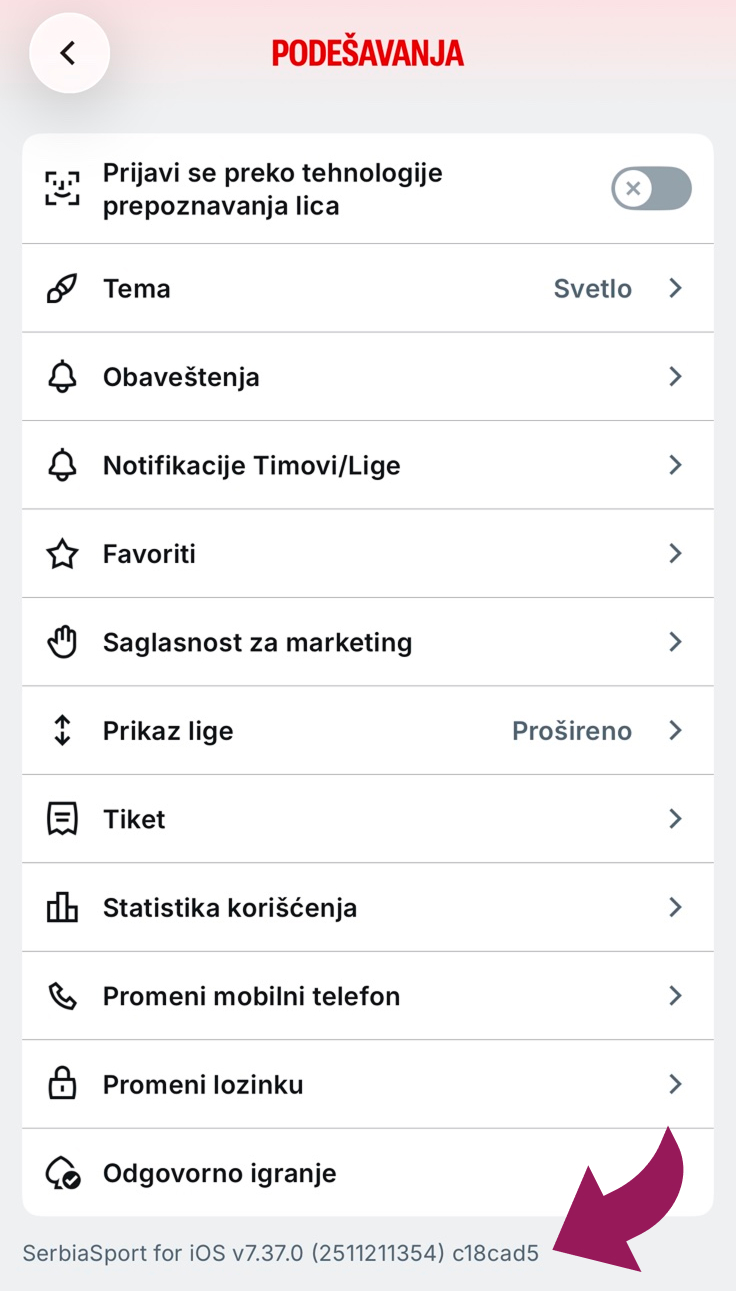The image size is (736, 1291).
Task: Click the Promeni lozinku label
Action: 203,1085
